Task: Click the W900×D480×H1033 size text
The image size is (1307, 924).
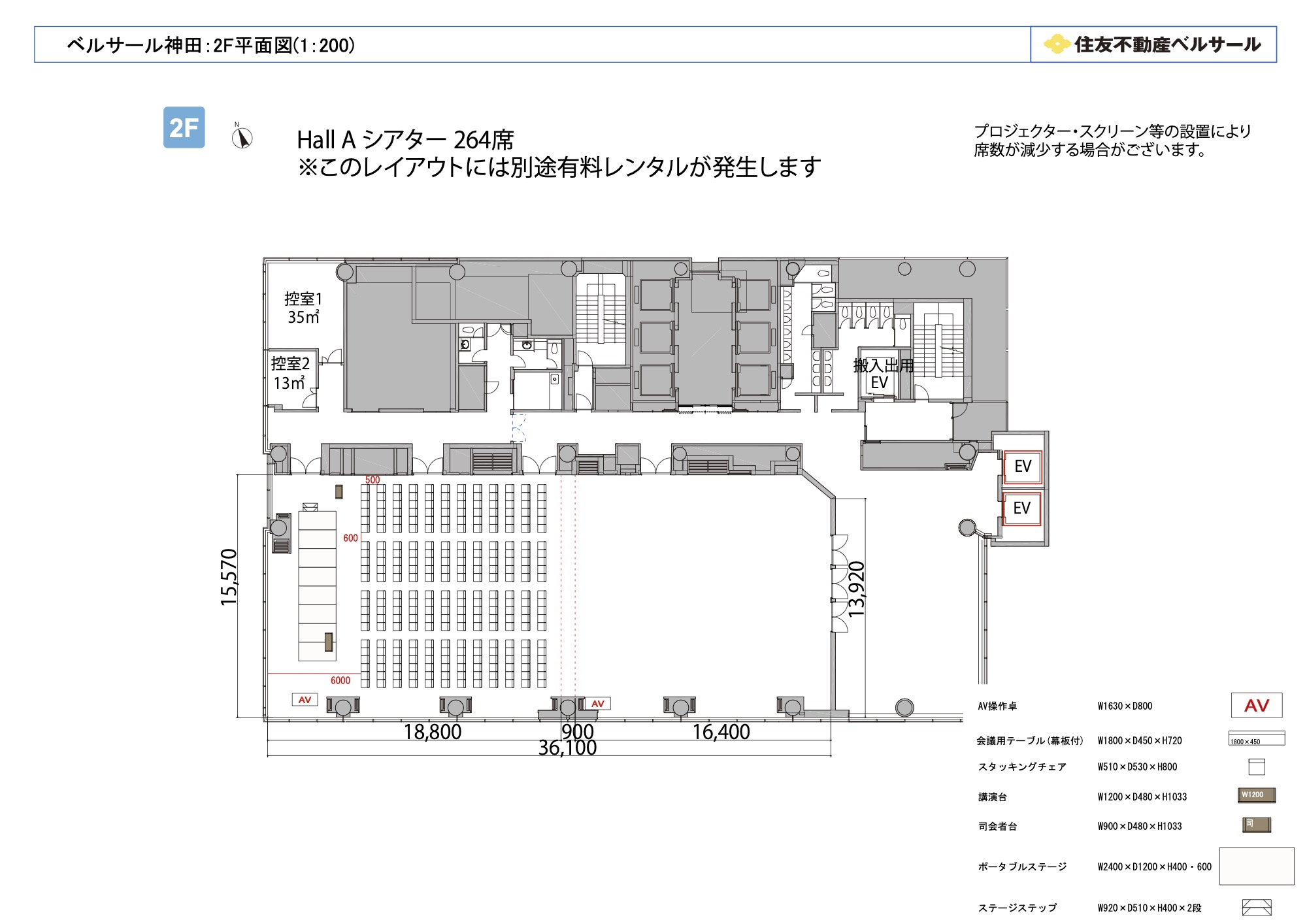Action: (x=1140, y=826)
